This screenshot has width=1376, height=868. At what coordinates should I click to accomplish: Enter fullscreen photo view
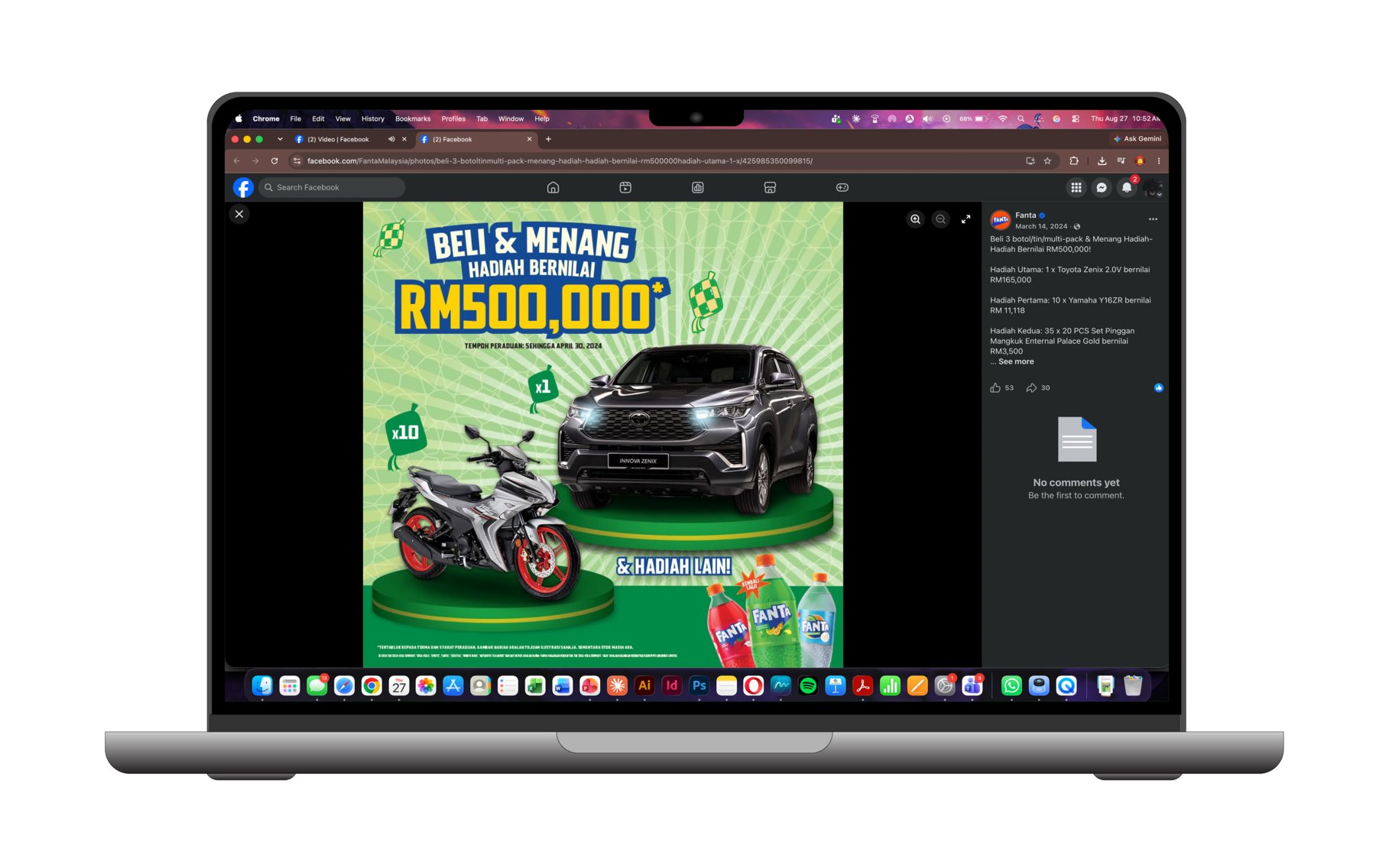click(x=966, y=219)
